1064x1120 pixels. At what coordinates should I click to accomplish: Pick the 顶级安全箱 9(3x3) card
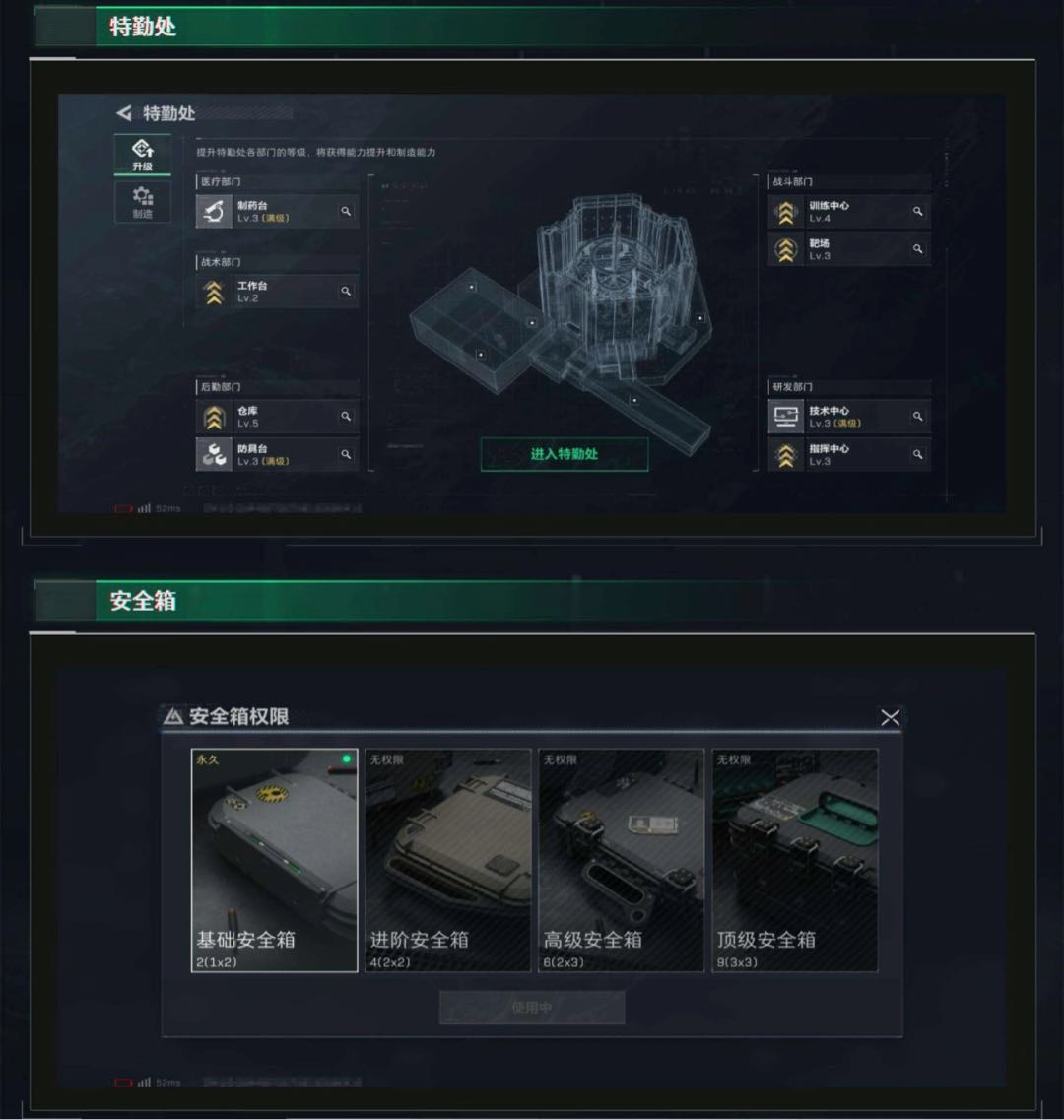795,861
